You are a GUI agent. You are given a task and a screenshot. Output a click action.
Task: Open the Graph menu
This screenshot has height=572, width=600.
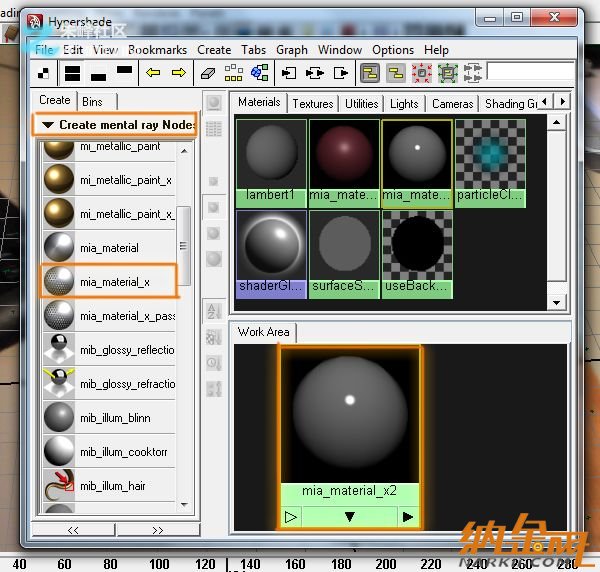[292, 49]
